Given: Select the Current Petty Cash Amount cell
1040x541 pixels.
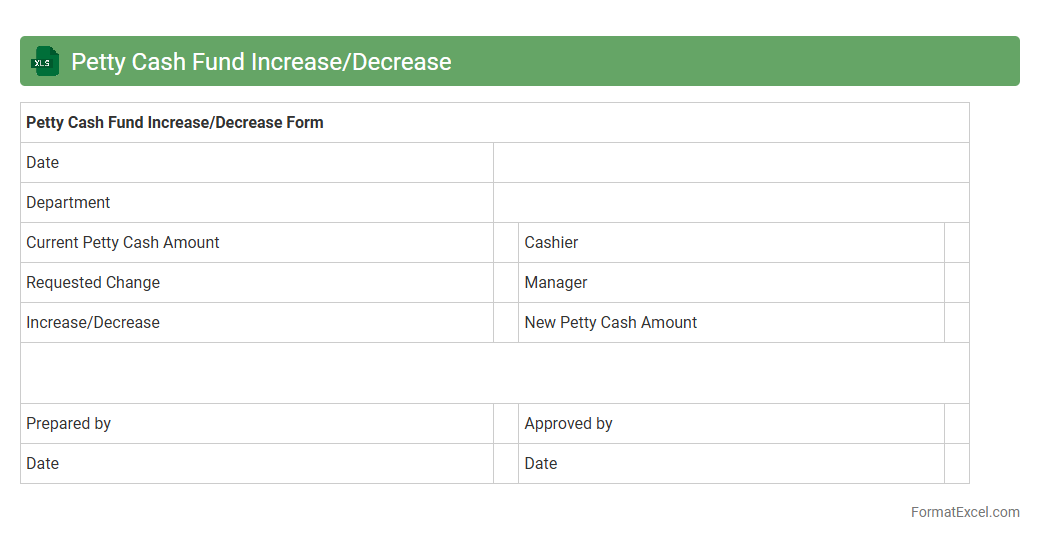Looking at the screenshot, I should (x=256, y=243).
